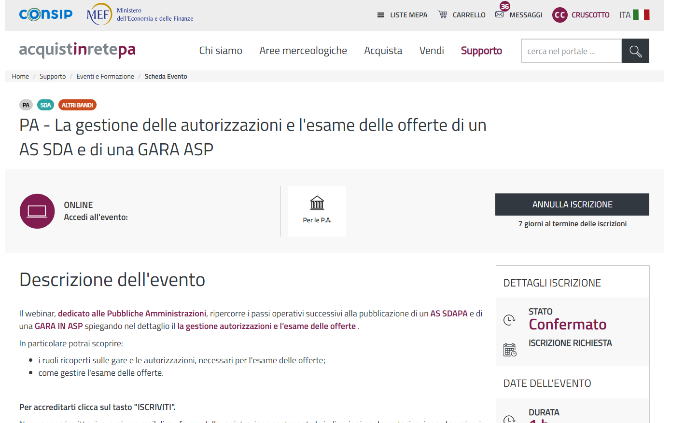Viewport: 699px width, 423px height.
Task: Open the Chi siamo menu
Action: coord(219,51)
